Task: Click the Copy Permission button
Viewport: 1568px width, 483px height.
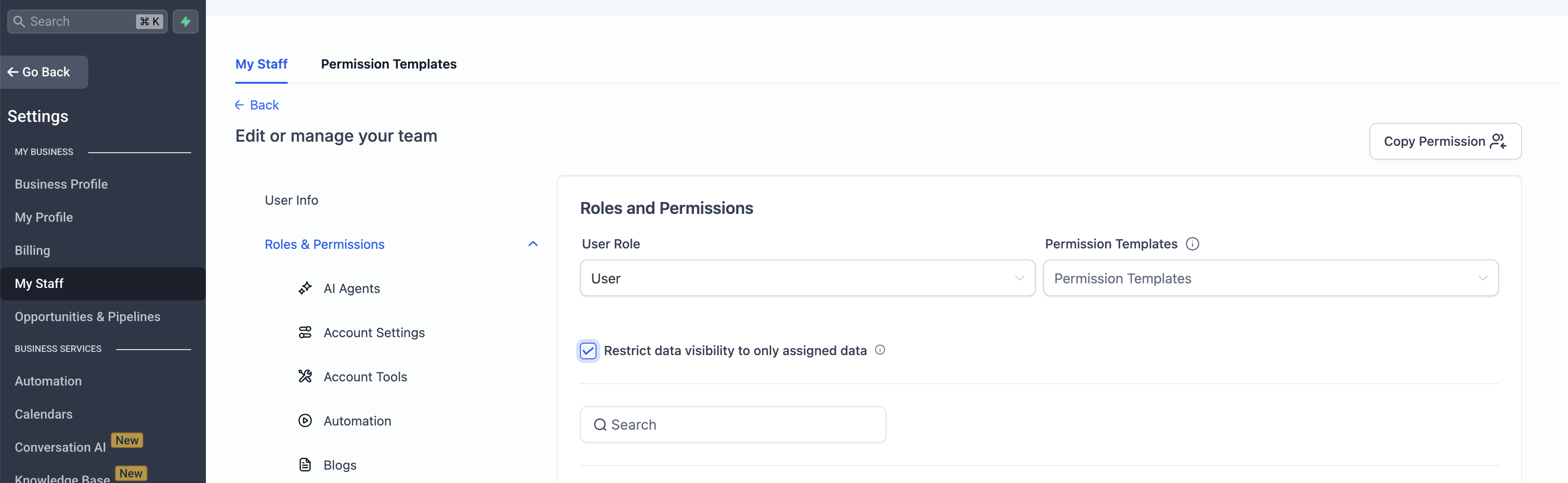Action: 1444,141
